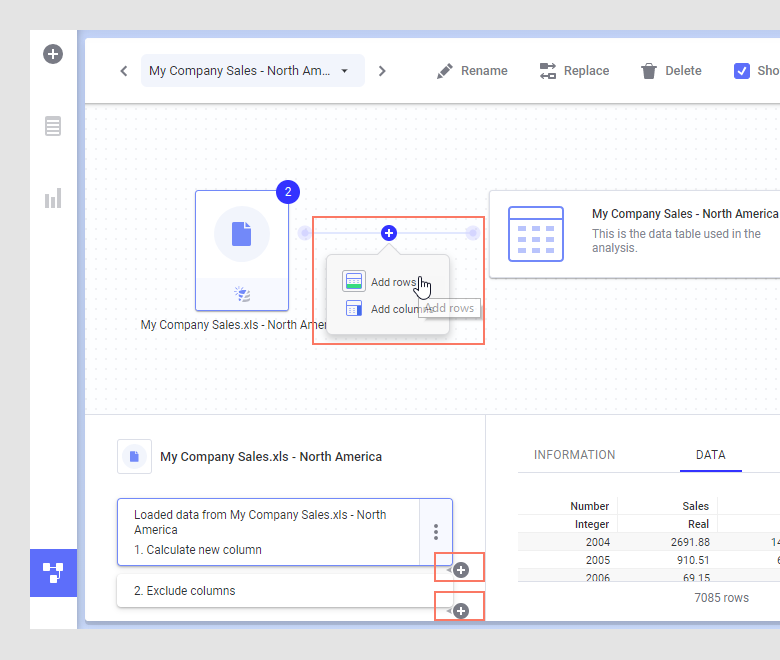Click plus icon below Calculate new column step
Viewport: 780px width, 660px height.
[461, 570]
